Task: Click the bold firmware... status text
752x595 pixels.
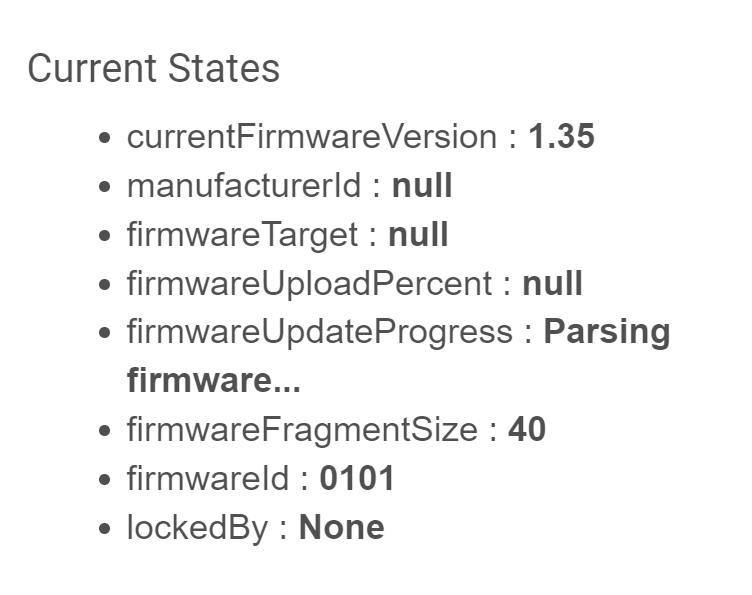Action: 213,380
